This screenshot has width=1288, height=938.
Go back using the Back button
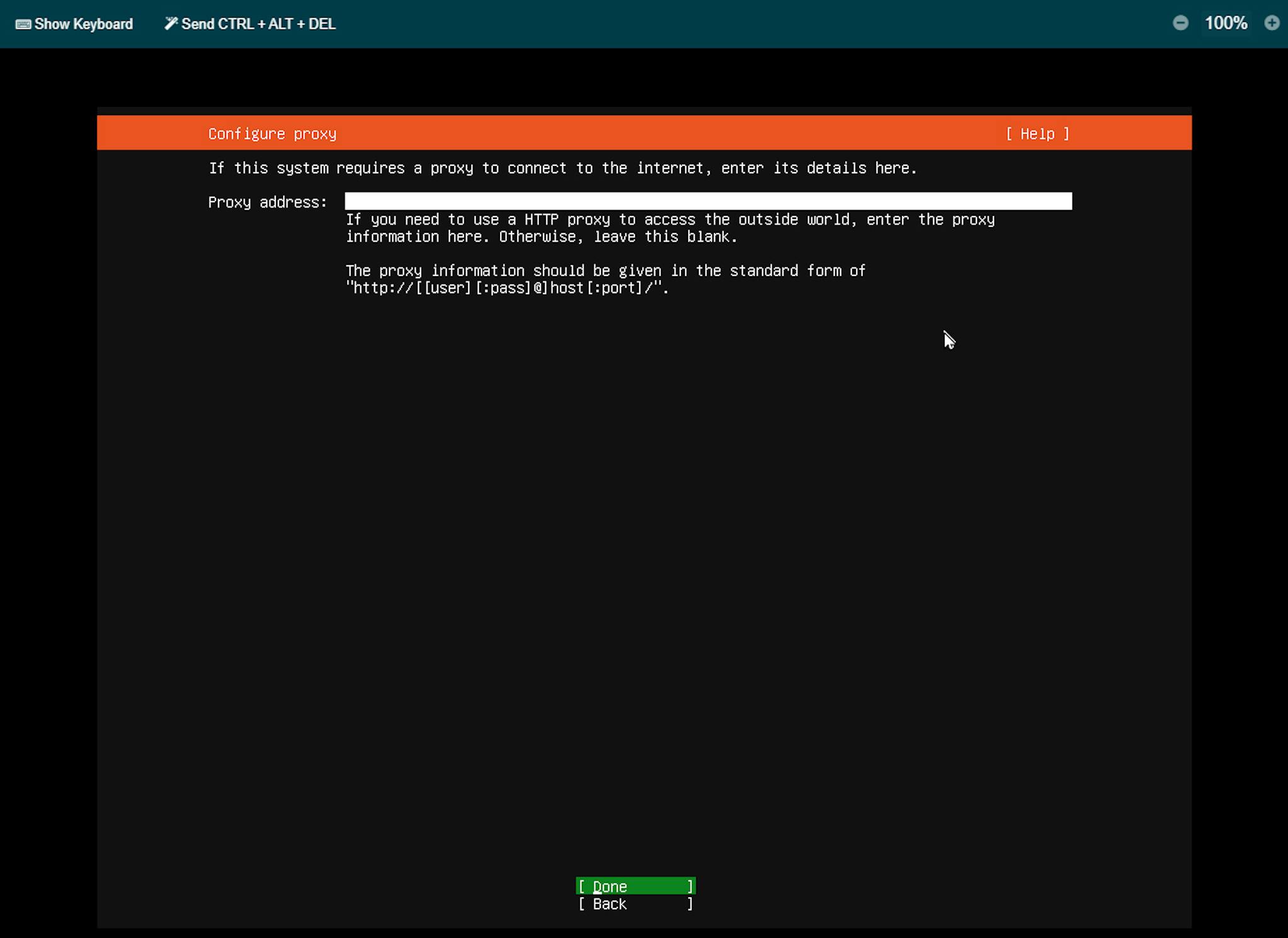tap(635, 904)
